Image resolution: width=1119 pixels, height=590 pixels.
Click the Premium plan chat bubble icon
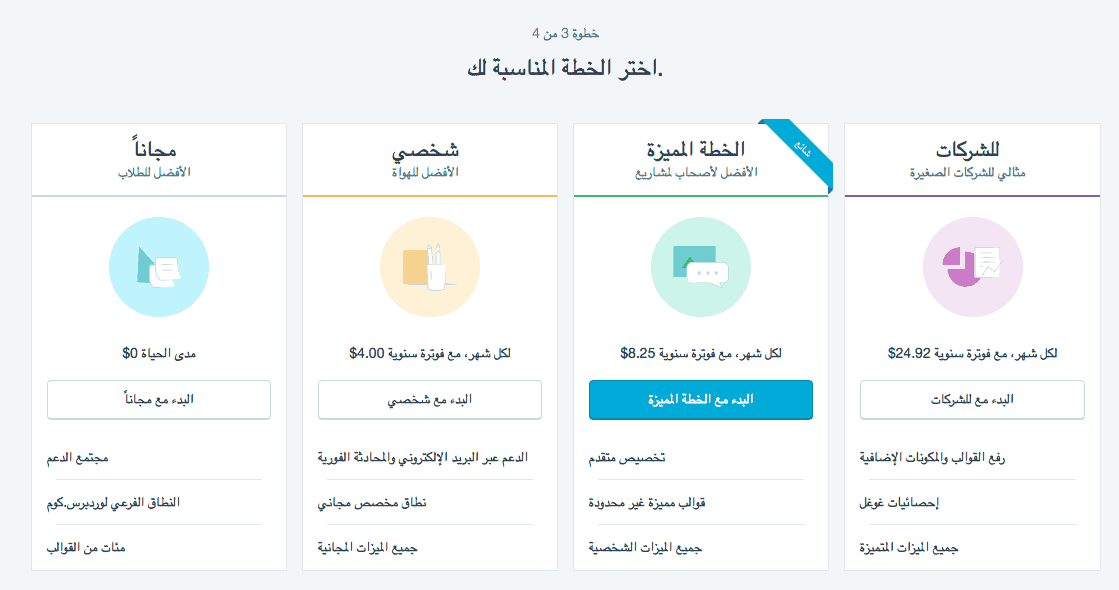[x=701, y=267]
